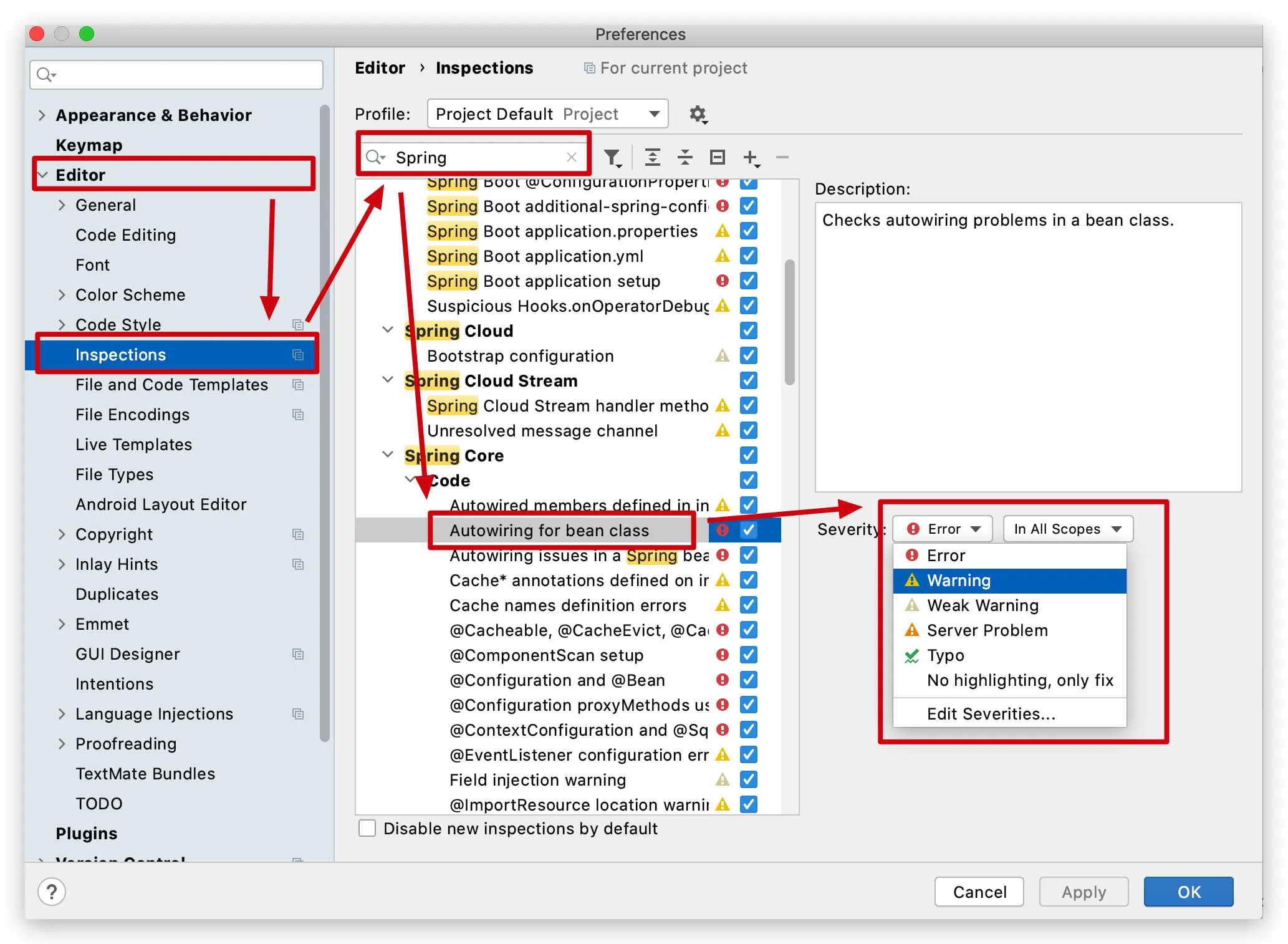Uncheck the Spring Cloud group checkbox
This screenshot has height=944, width=1288.
(x=749, y=331)
